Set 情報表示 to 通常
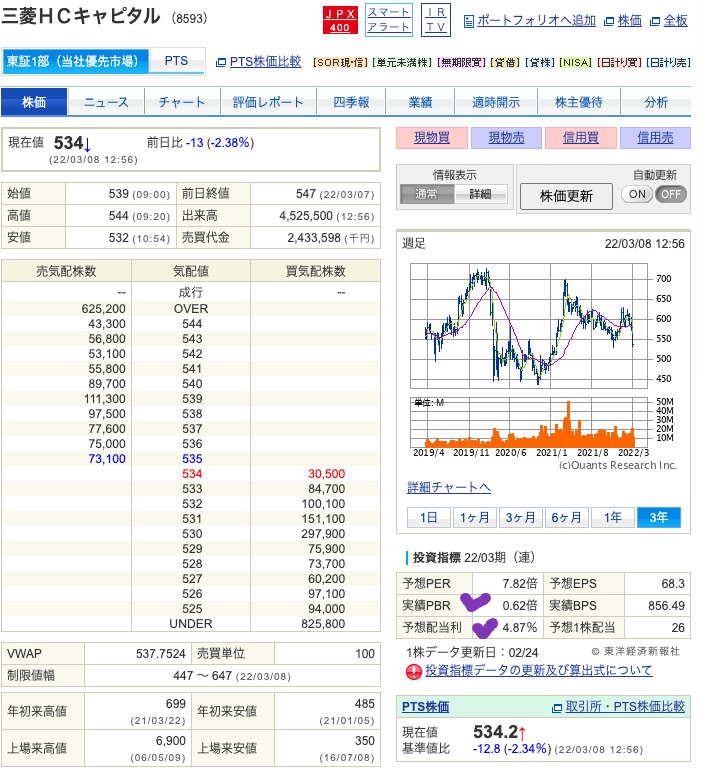The height and width of the screenshot is (776, 702). point(427,194)
